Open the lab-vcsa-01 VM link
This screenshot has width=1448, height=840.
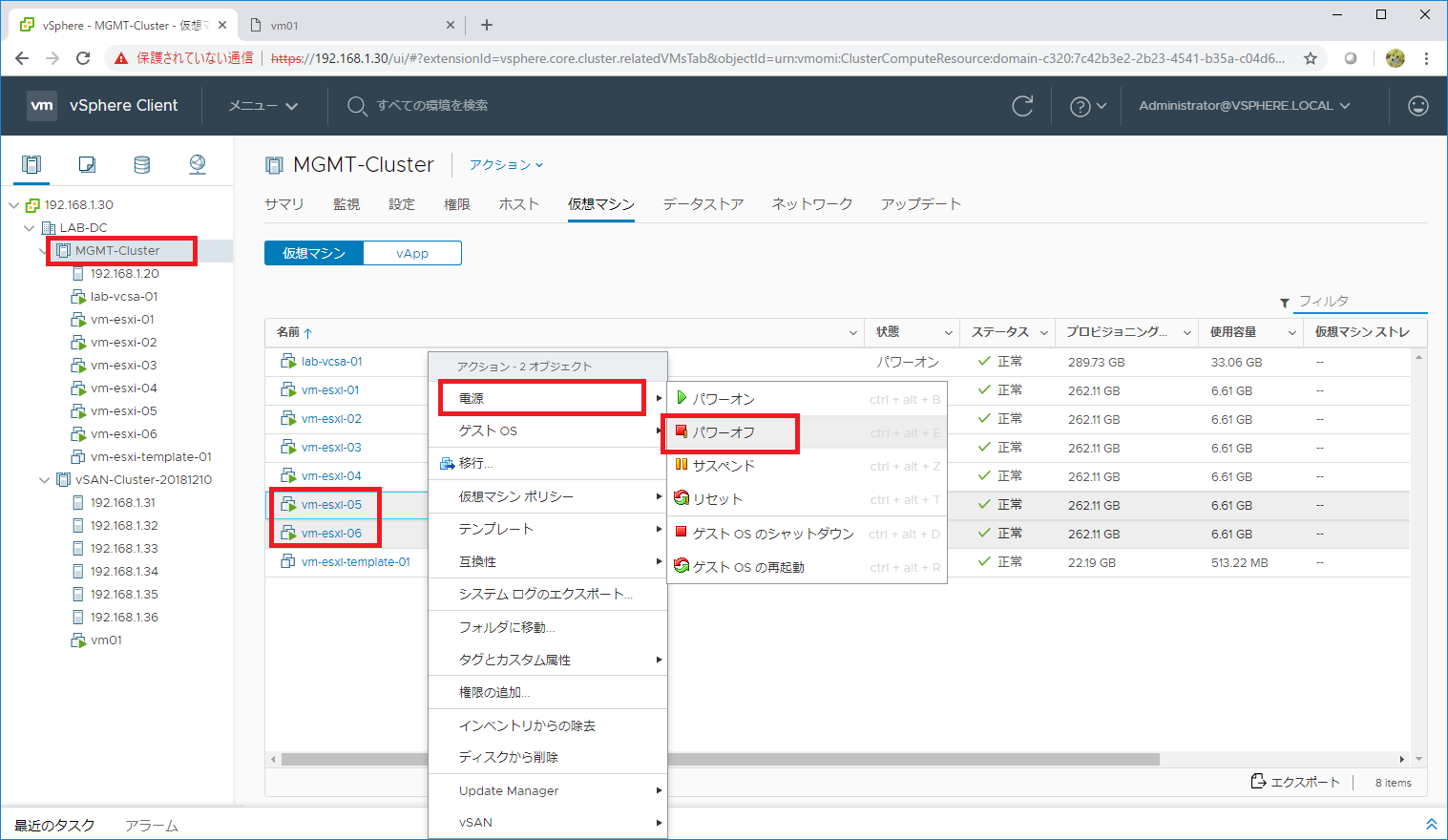point(332,362)
